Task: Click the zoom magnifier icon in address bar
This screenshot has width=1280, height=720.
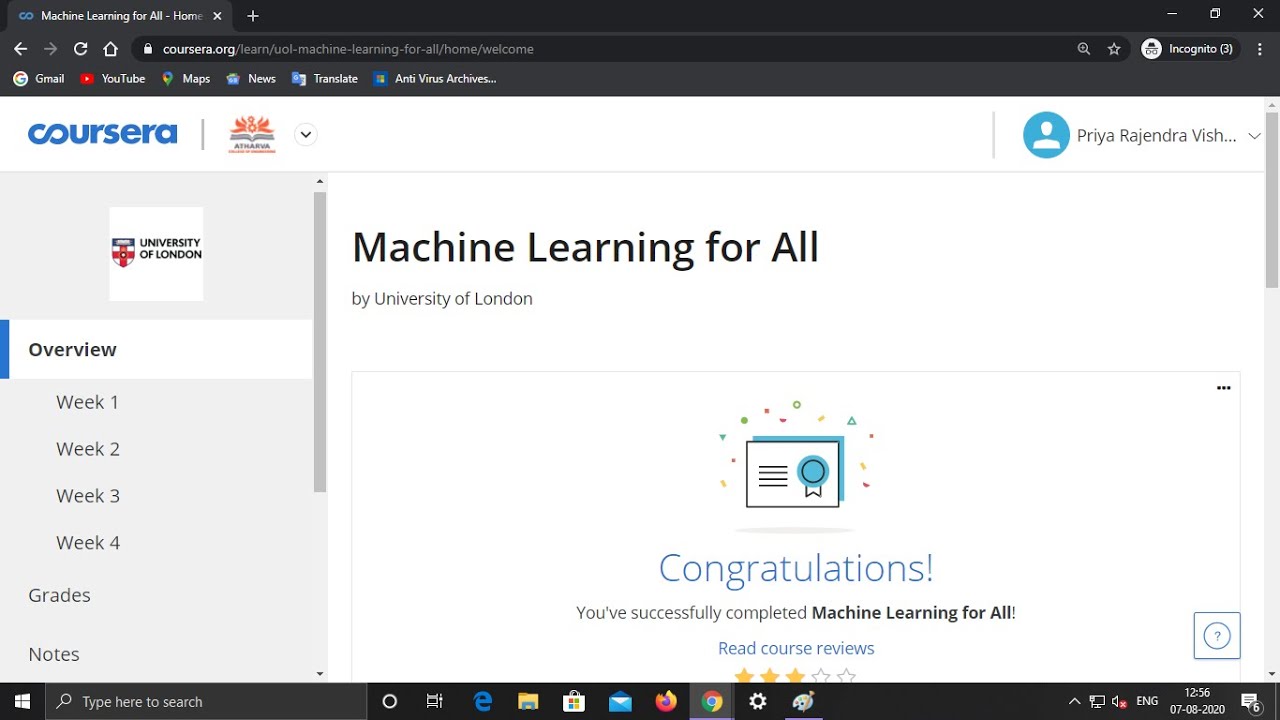Action: (1084, 48)
